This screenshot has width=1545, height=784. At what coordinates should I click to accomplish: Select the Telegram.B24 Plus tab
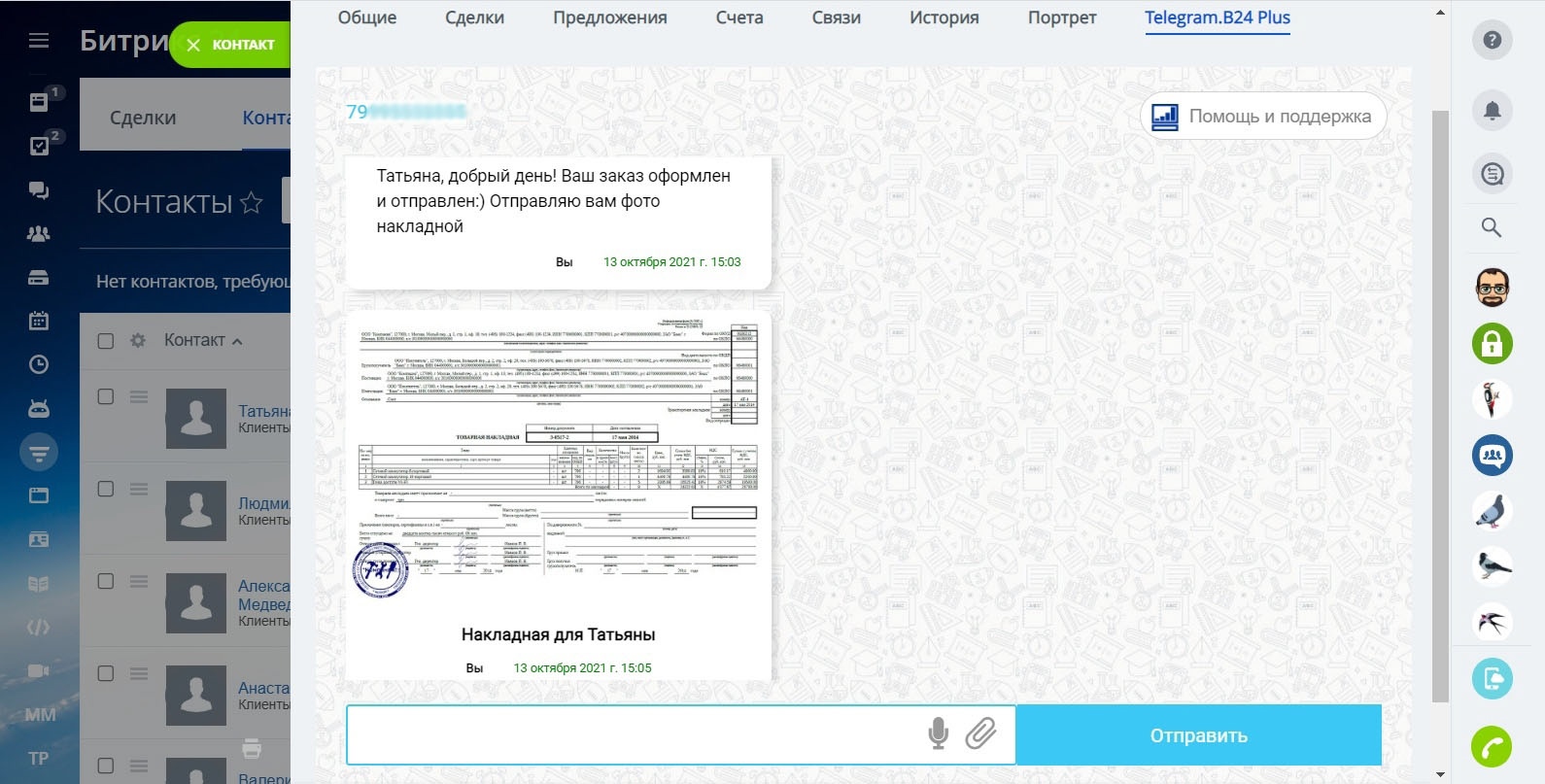tap(1218, 17)
